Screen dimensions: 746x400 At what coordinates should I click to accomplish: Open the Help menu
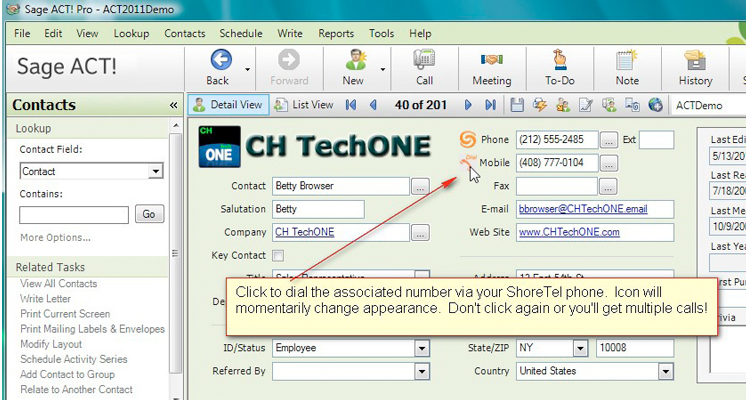click(x=420, y=33)
